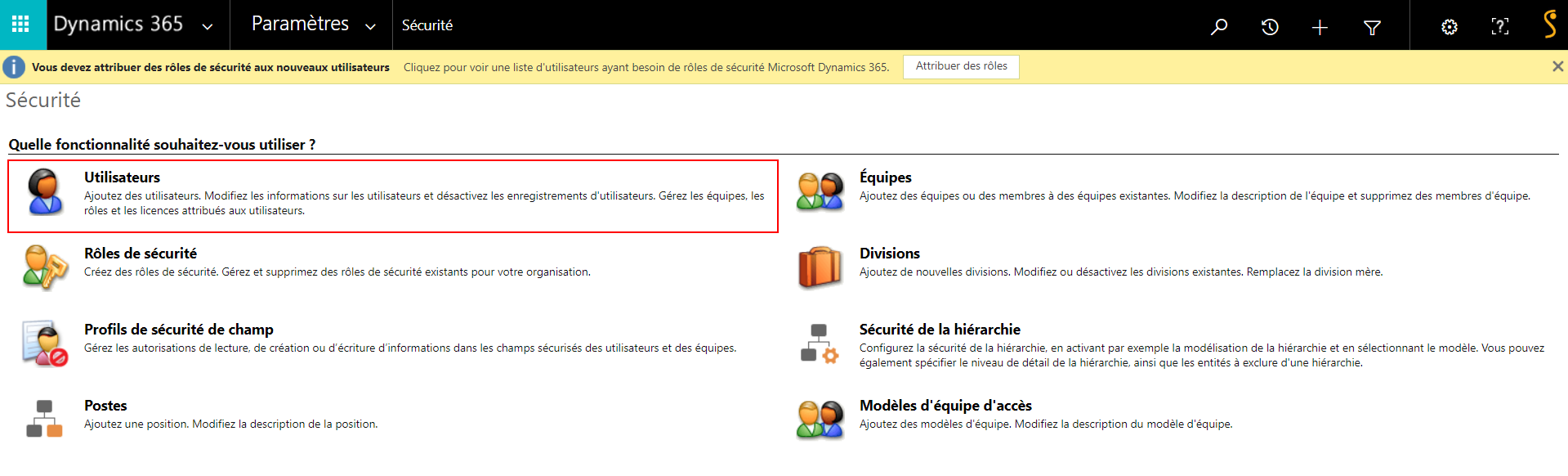Expand the Paramètres dropdown chevron

[x=370, y=27]
